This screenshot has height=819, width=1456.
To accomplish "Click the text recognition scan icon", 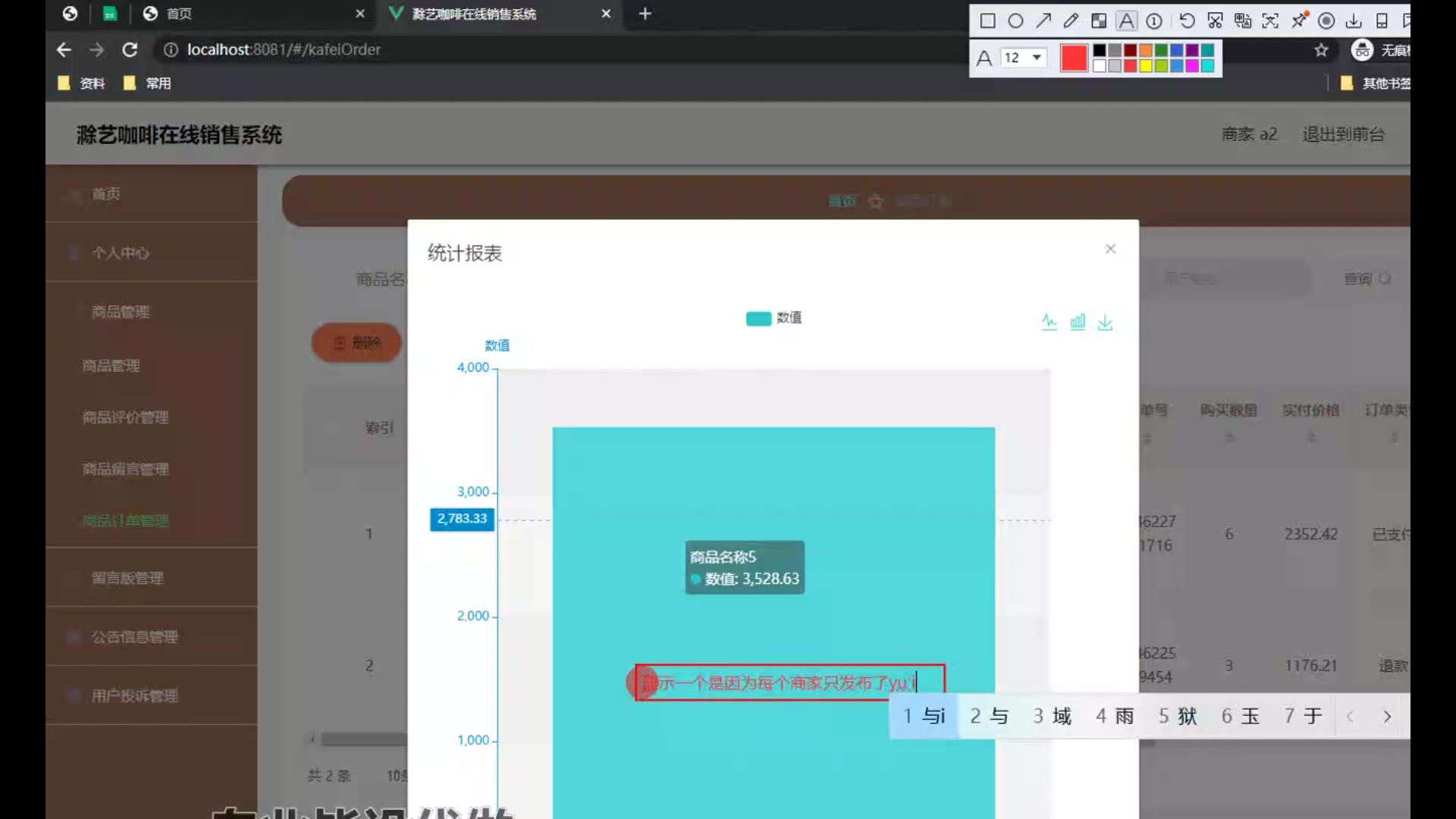I will pos(1270,20).
